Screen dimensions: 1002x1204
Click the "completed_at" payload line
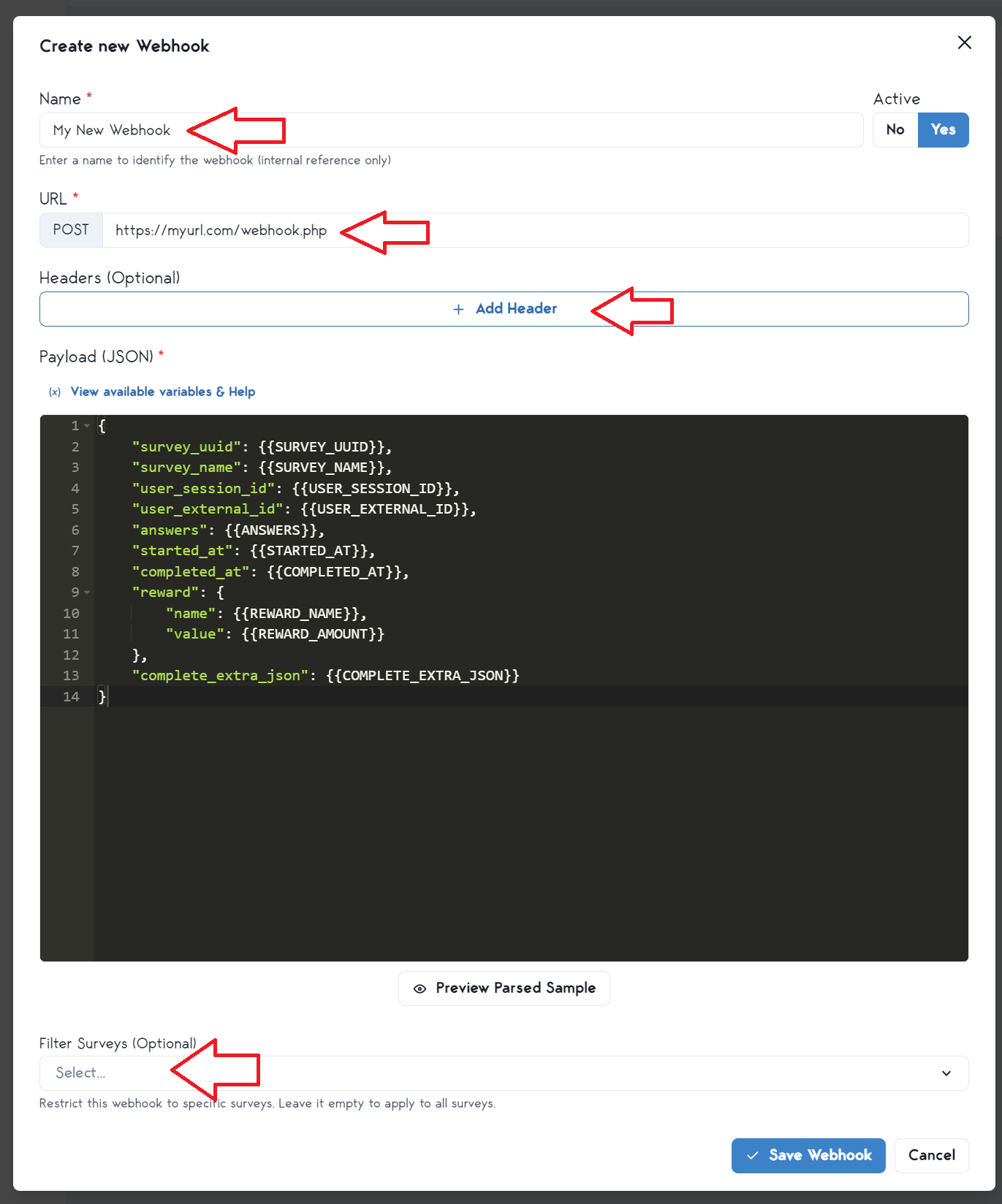click(x=270, y=572)
